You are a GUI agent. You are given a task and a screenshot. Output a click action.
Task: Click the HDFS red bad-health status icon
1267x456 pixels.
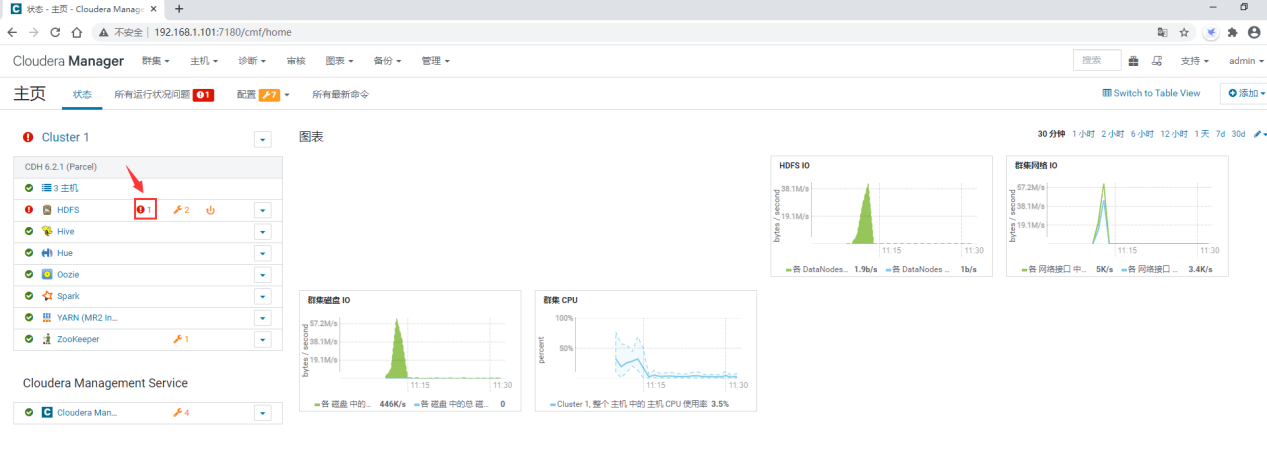coord(29,210)
